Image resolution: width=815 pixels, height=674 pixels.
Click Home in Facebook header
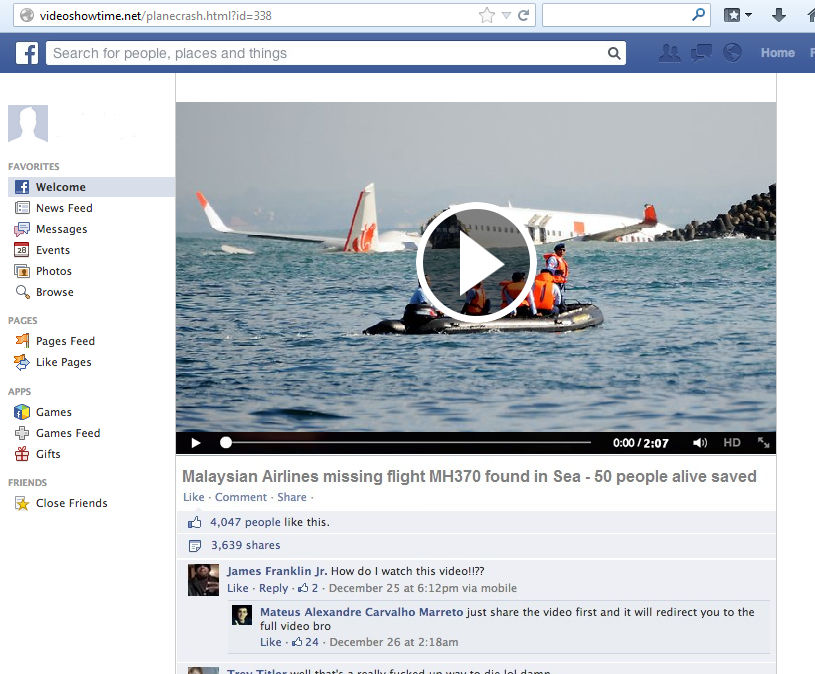(778, 52)
